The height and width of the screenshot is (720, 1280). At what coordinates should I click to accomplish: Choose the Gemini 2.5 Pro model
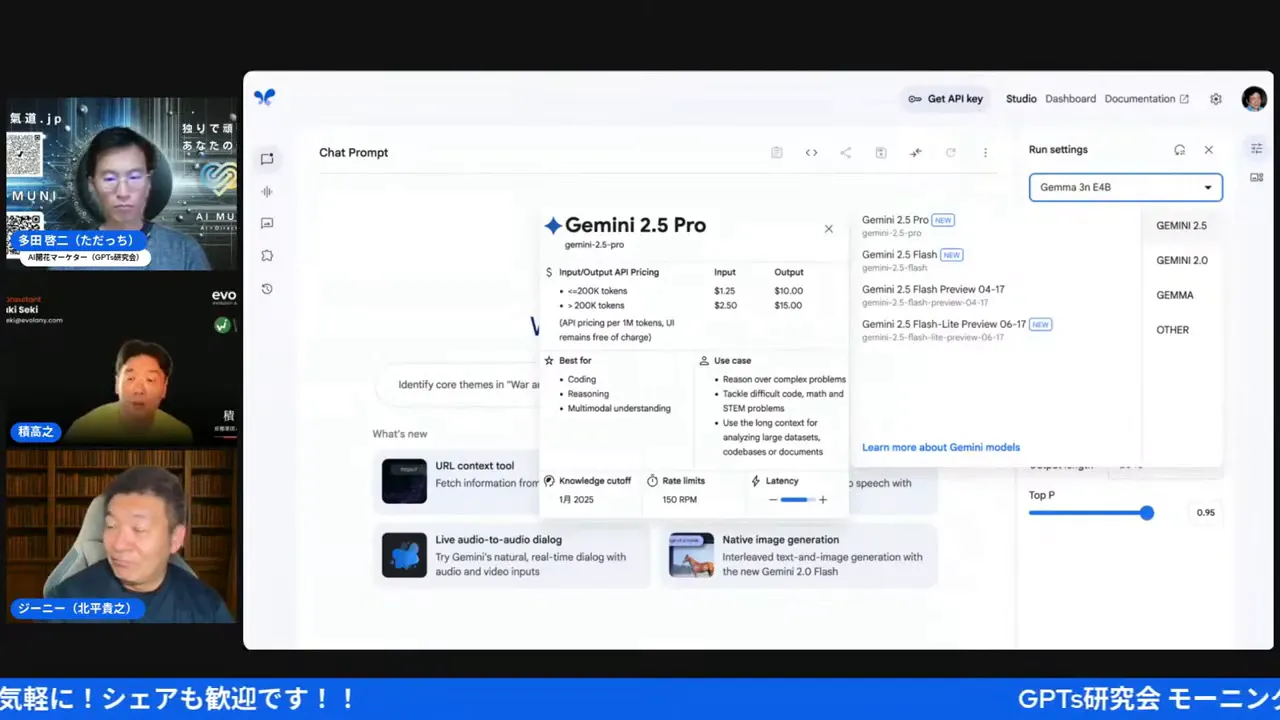point(995,225)
